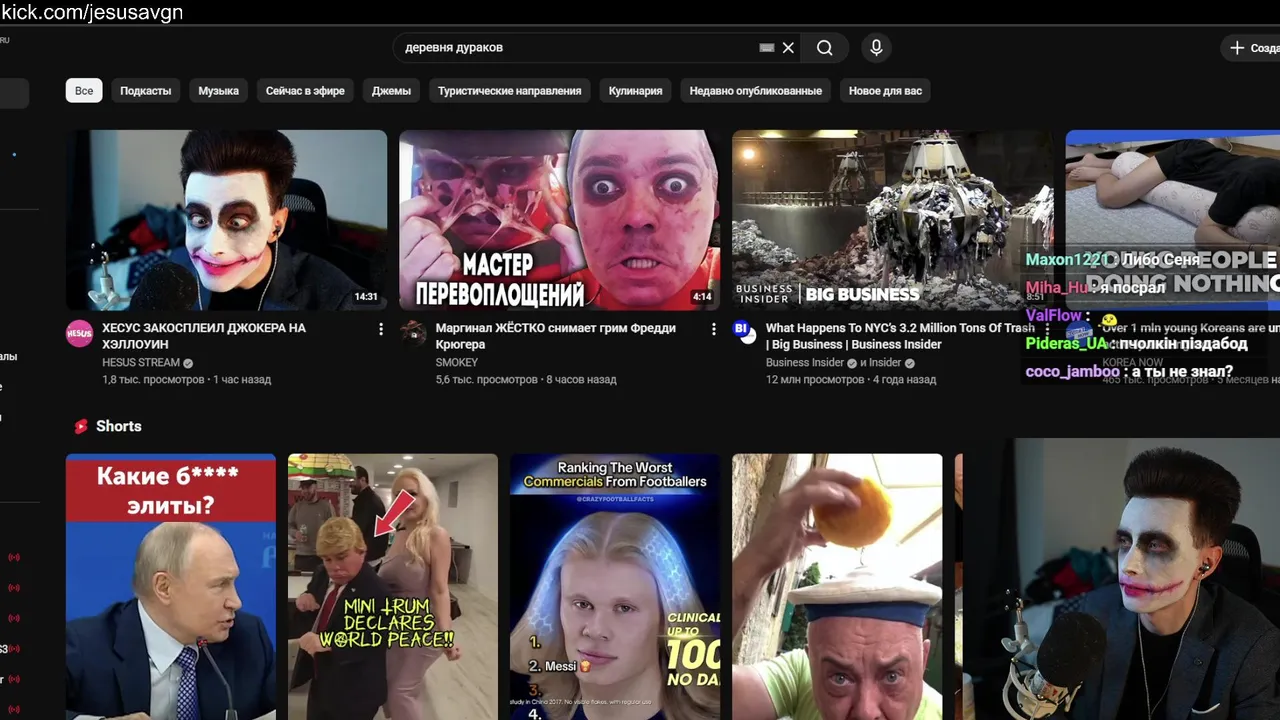1280x720 pixels.
Task: Select the Все filter chip
Action: coord(84,91)
